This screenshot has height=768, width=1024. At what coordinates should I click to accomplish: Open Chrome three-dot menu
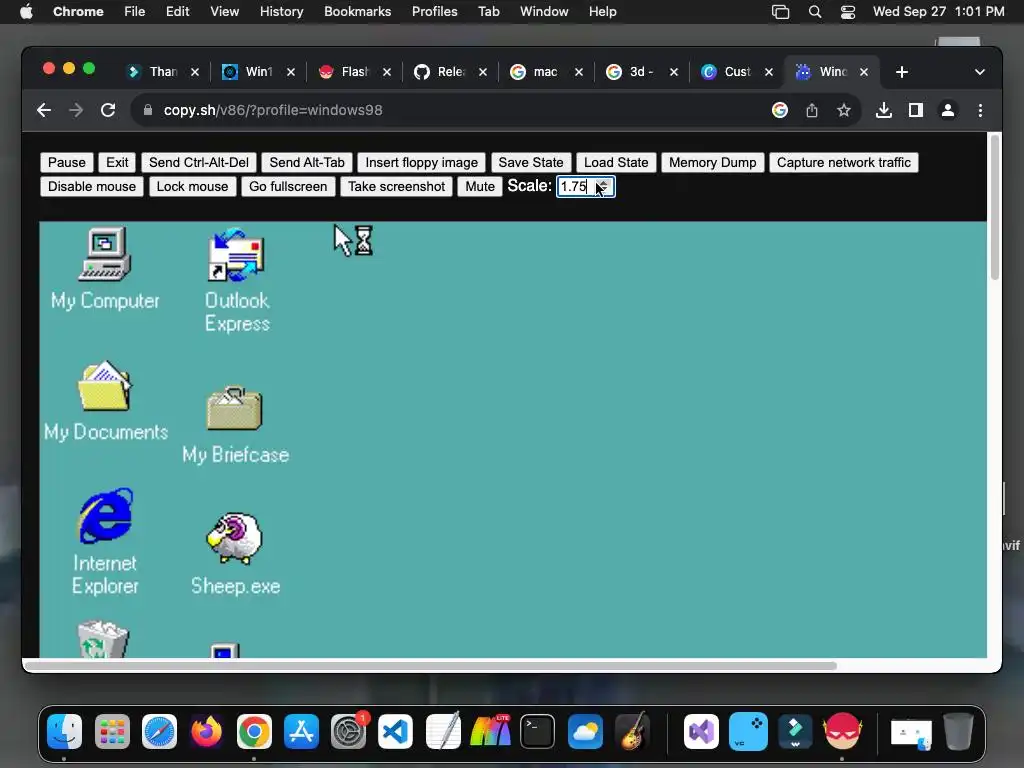click(980, 110)
